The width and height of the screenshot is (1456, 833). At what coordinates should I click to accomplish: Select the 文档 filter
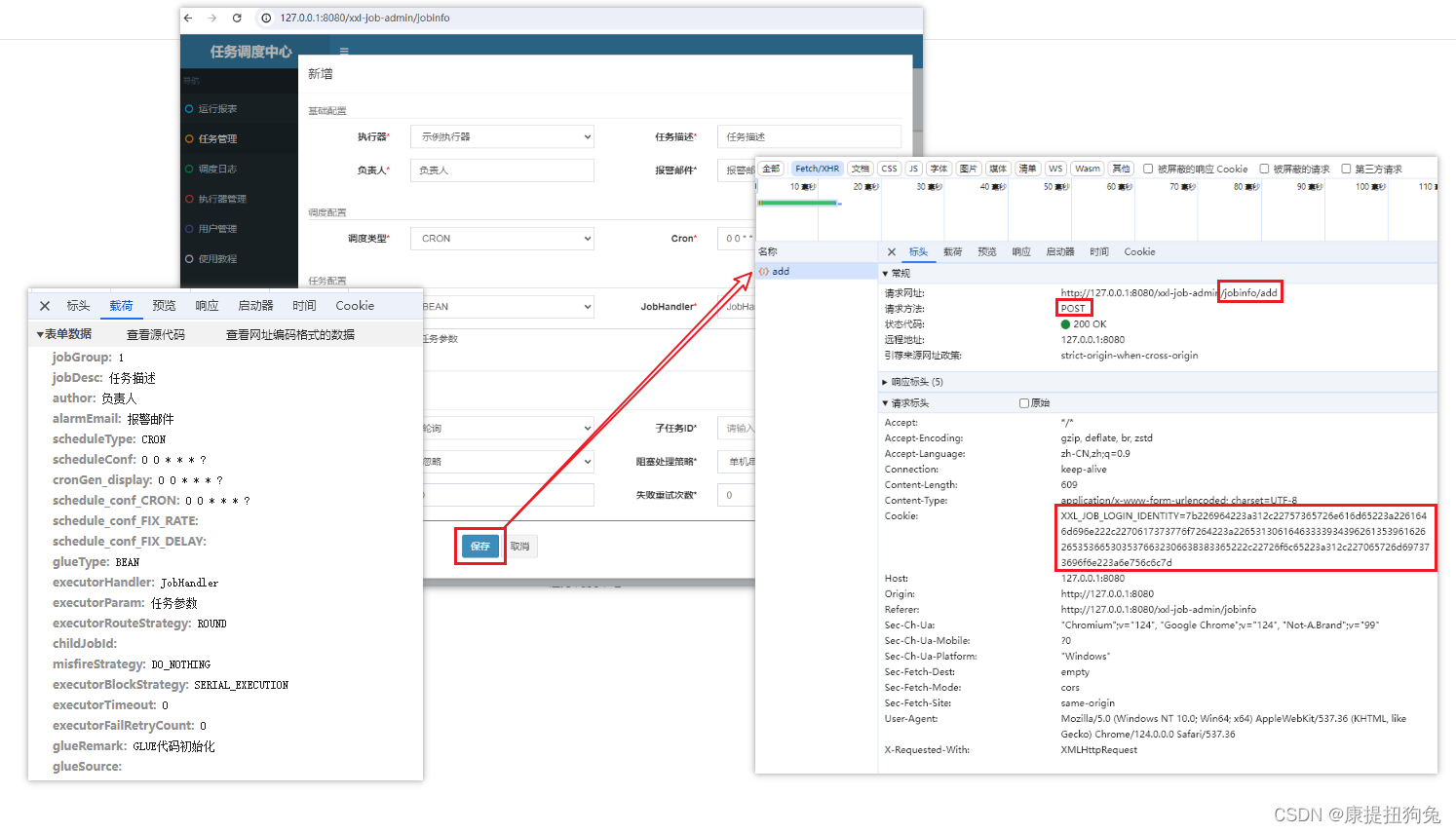tap(861, 169)
